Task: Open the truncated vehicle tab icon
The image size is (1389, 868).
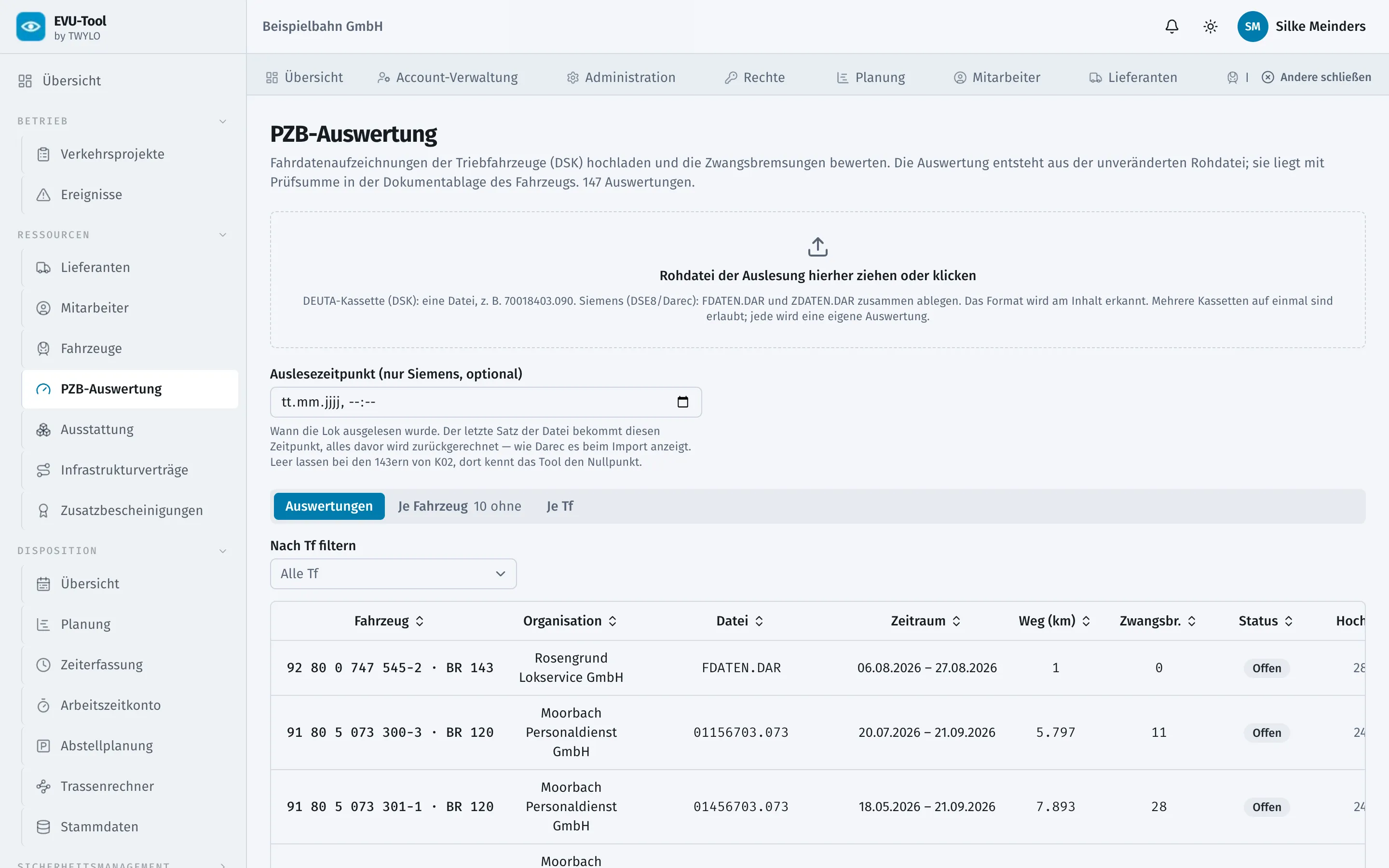Action: [x=1232, y=78]
